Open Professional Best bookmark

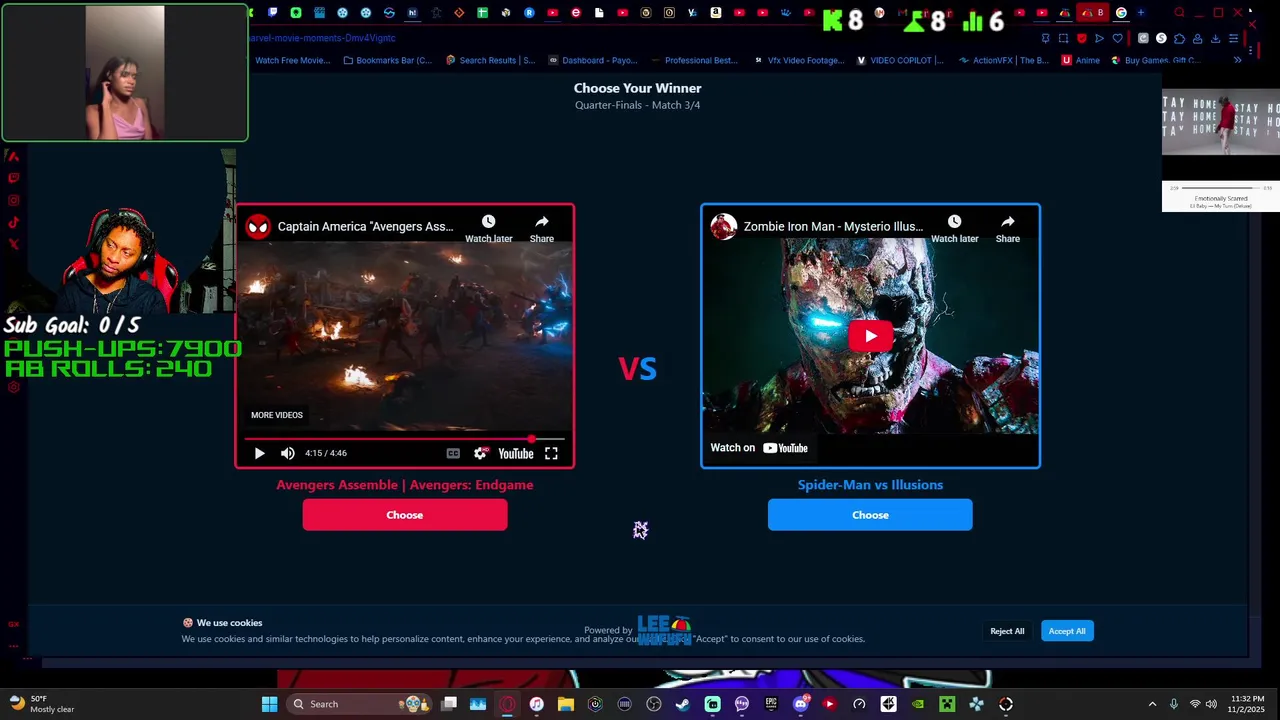click(694, 60)
